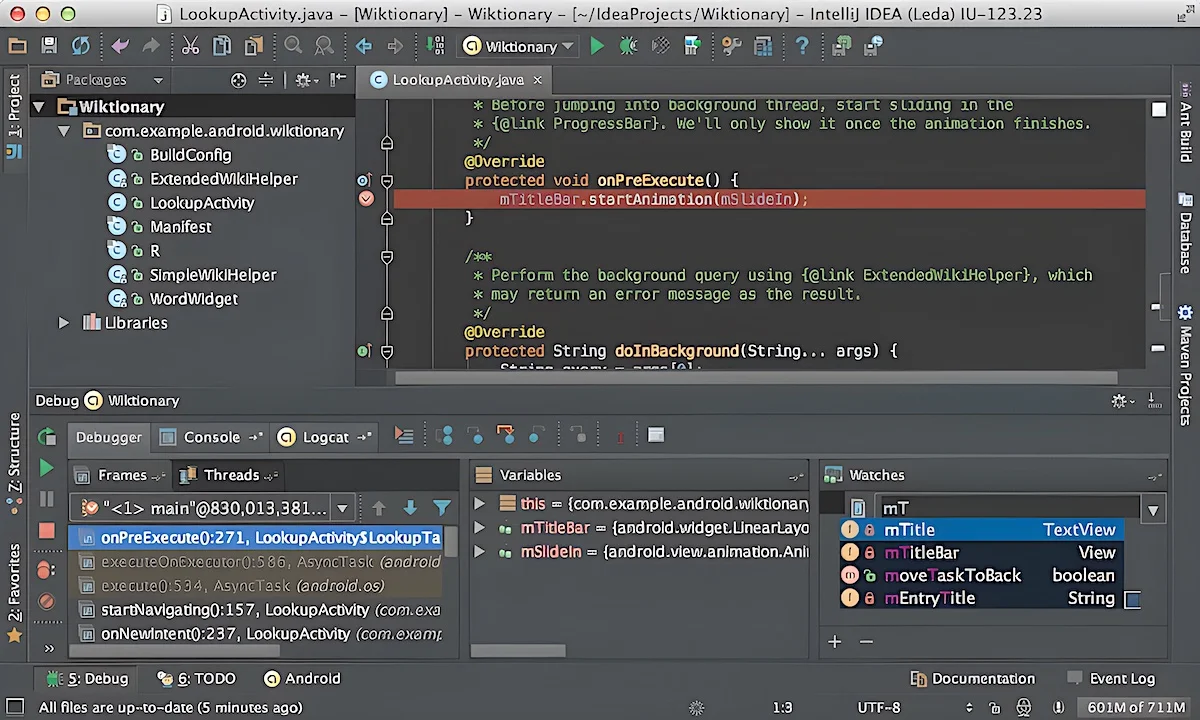Pause program in Debug sidebar

click(46, 498)
